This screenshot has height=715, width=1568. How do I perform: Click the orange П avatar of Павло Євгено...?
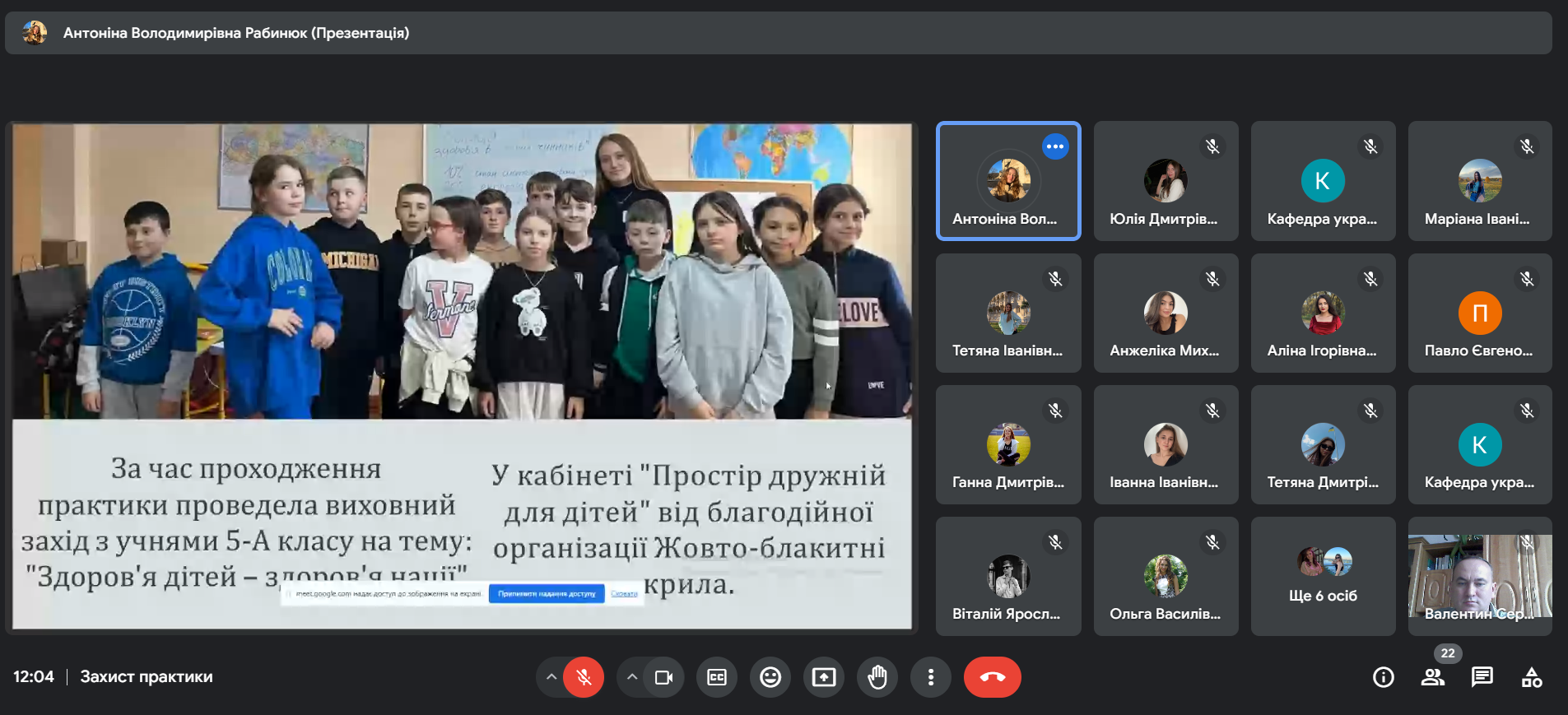1480,313
